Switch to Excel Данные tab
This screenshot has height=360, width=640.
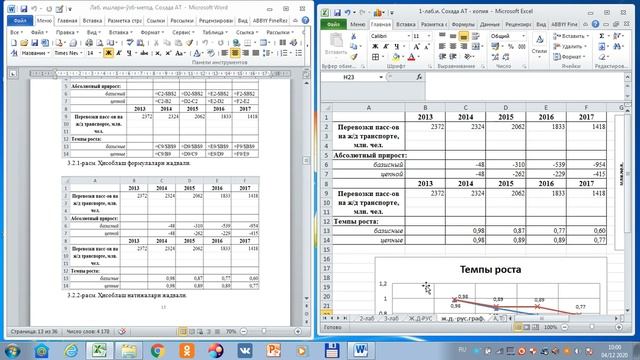pyautogui.click(x=489, y=24)
